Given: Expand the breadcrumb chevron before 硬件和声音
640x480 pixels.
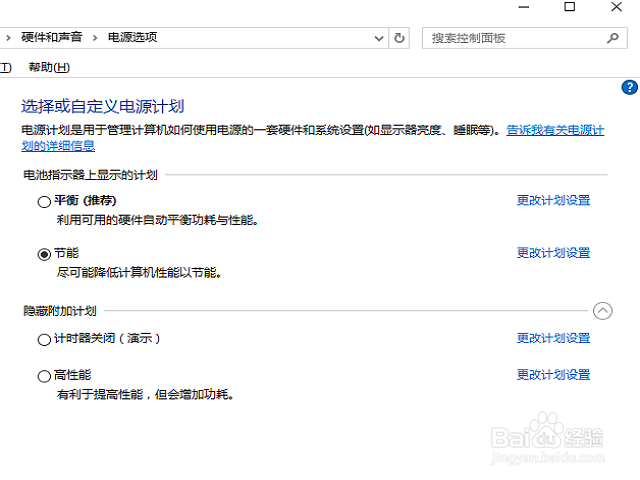Looking at the screenshot, I should [8, 38].
